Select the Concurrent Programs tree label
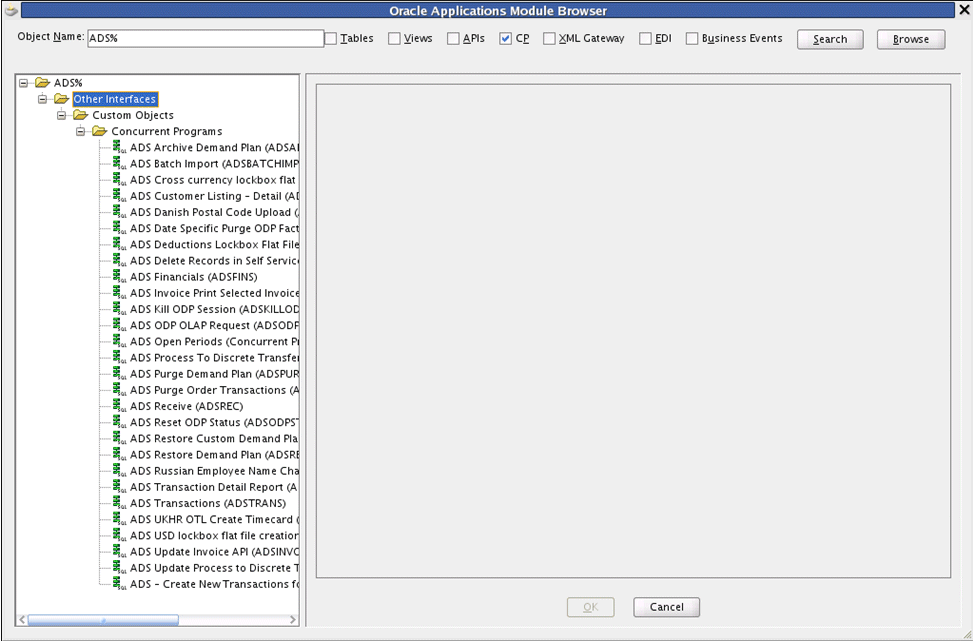This screenshot has width=973, height=641. (166, 131)
